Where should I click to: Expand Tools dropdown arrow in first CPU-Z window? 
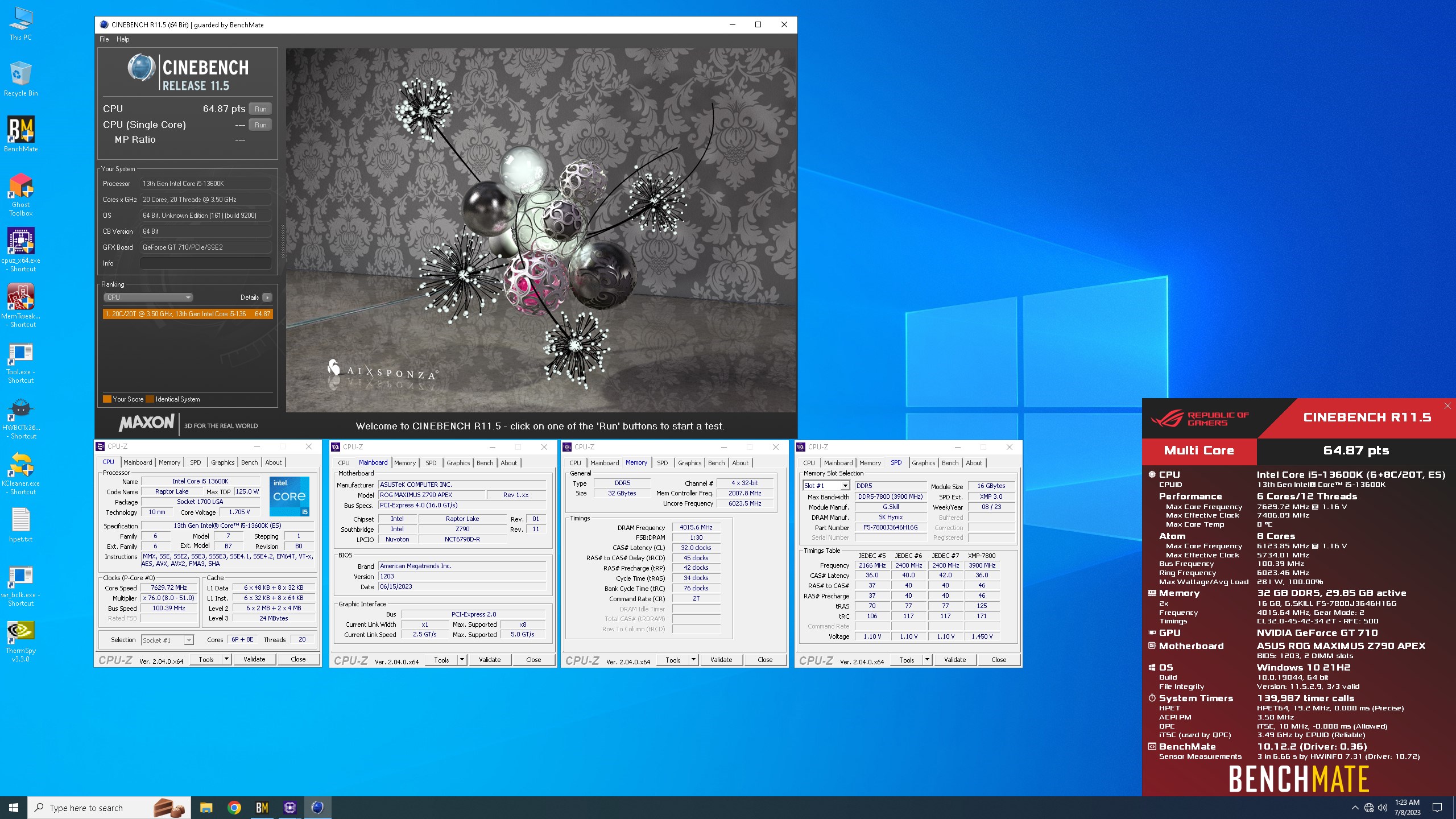226,659
